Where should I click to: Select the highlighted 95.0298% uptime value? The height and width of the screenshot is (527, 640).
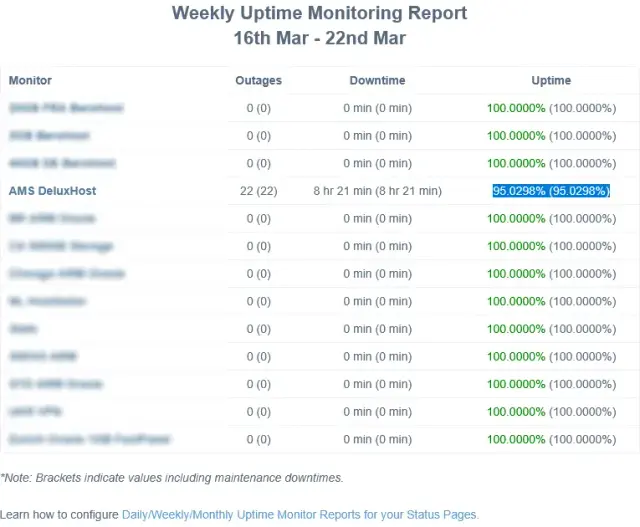(x=551, y=191)
